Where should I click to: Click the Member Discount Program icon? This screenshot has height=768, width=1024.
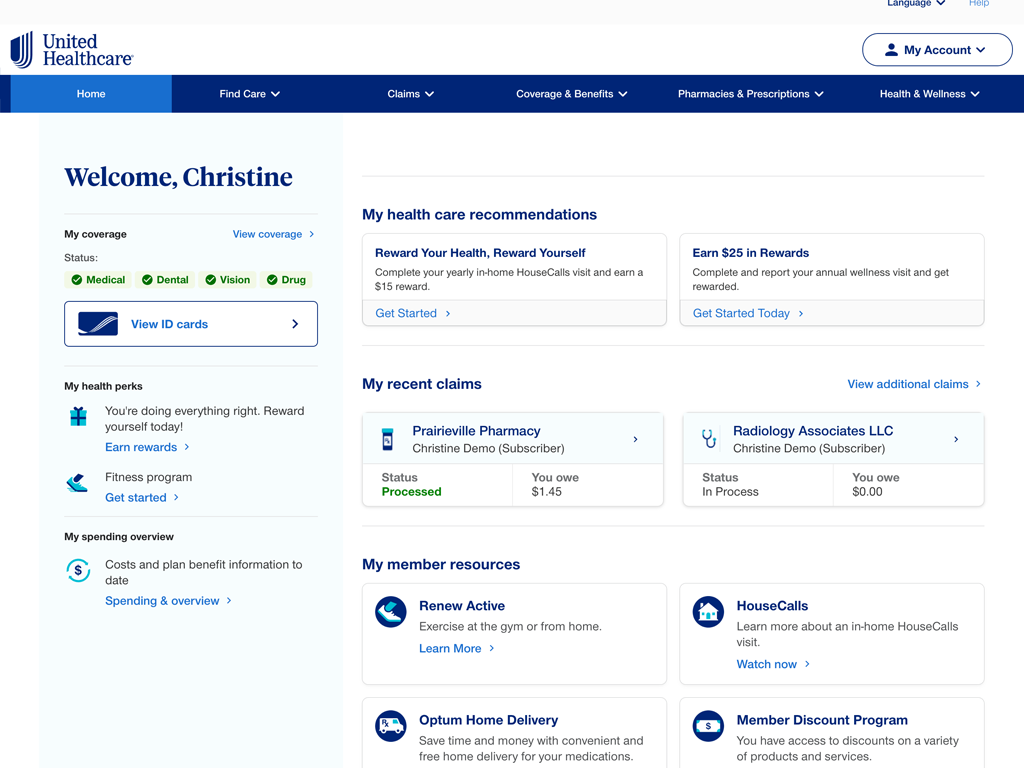[708, 726]
